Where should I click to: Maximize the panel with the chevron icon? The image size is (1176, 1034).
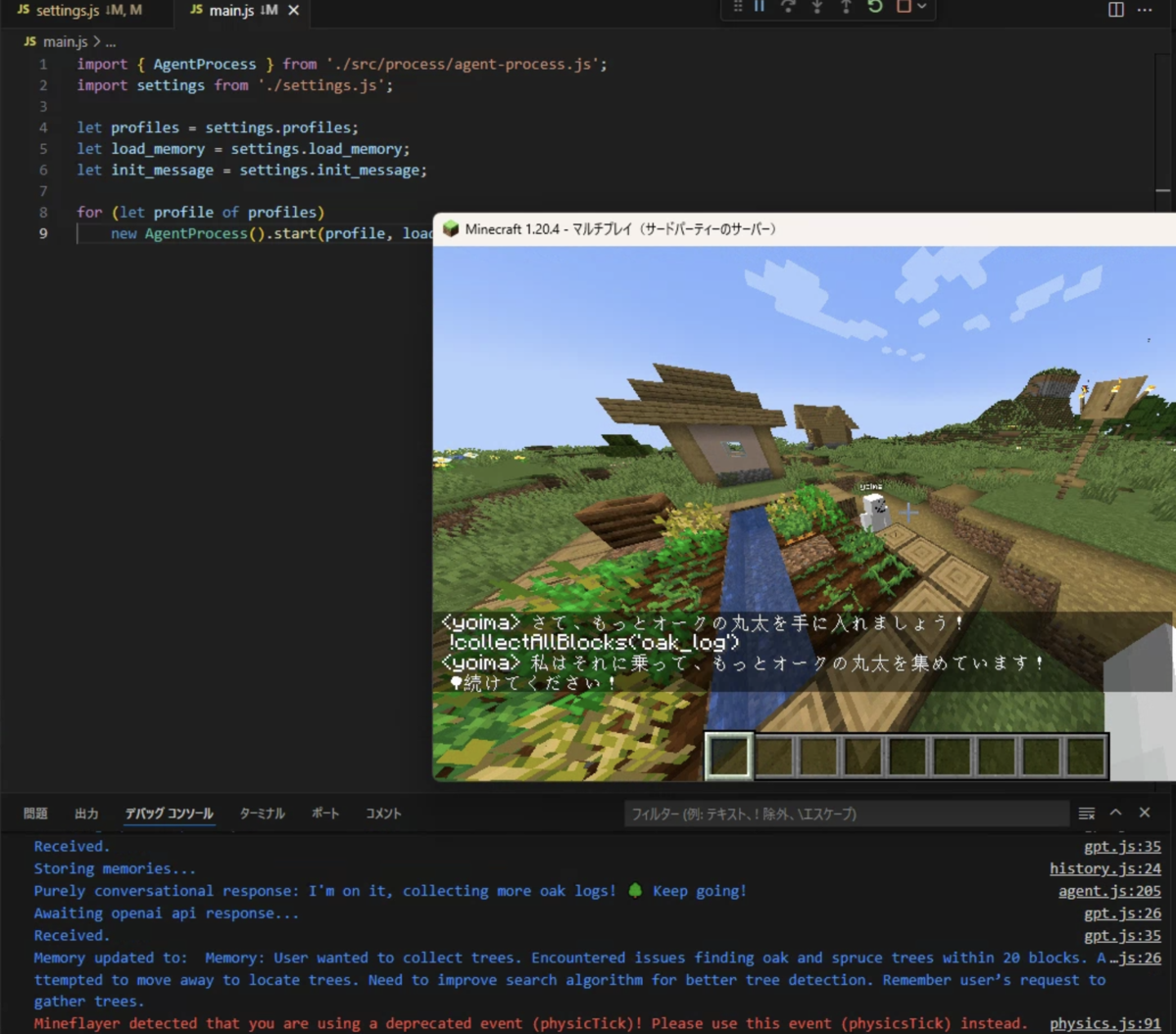[x=1115, y=813]
